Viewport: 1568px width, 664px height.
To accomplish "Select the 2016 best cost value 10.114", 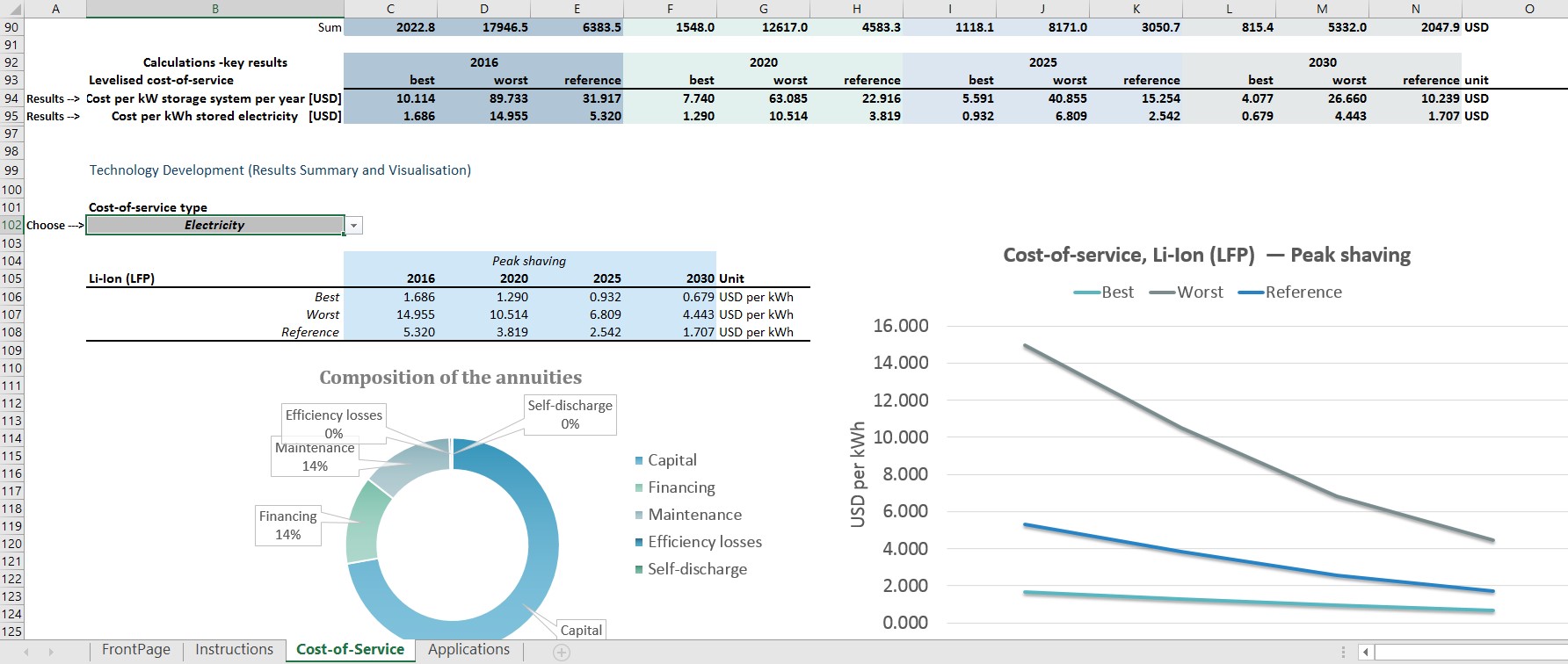I will (x=391, y=98).
